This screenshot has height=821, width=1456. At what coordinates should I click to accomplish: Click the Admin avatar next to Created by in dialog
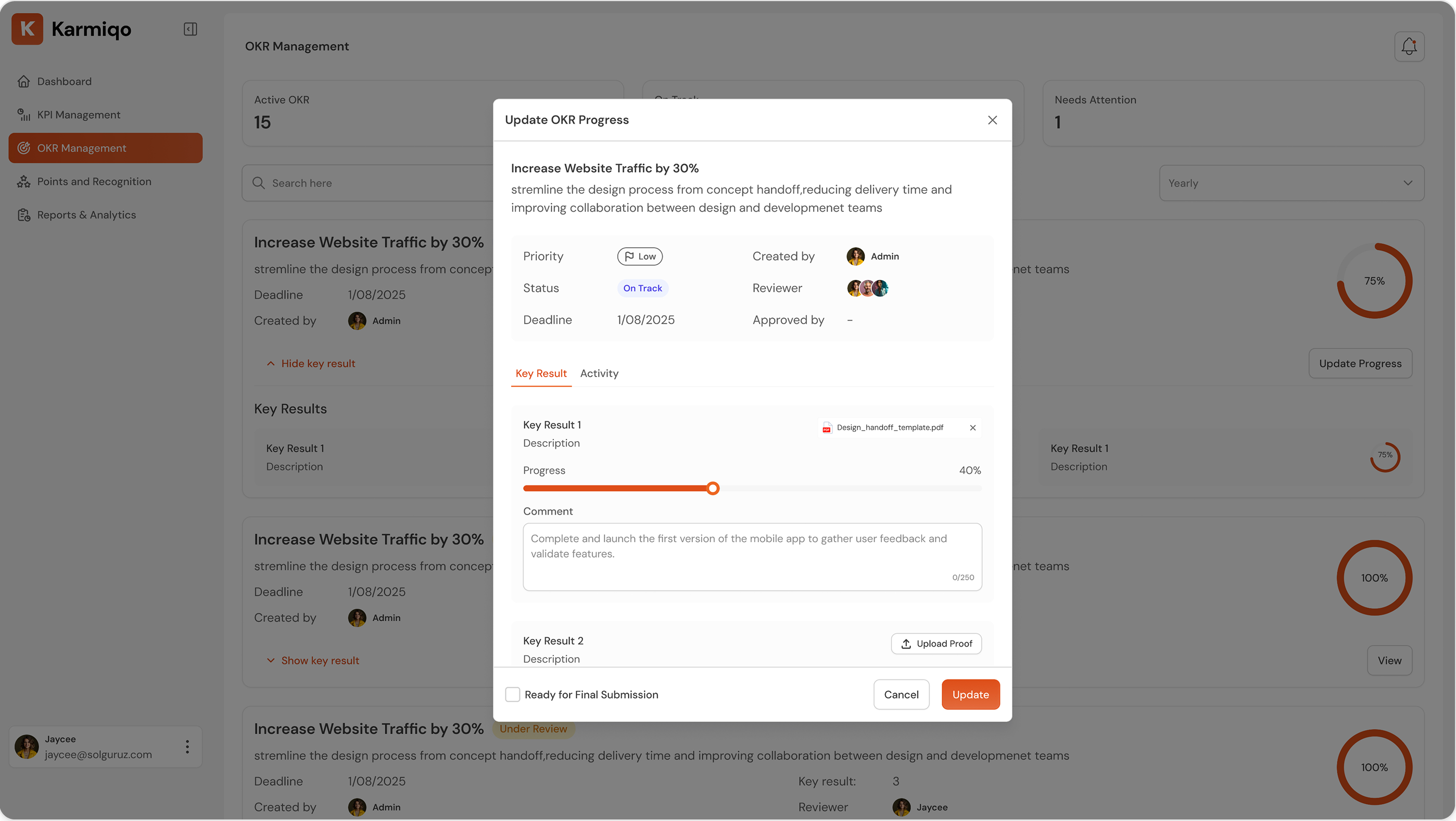pyautogui.click(x=855, y=256)
